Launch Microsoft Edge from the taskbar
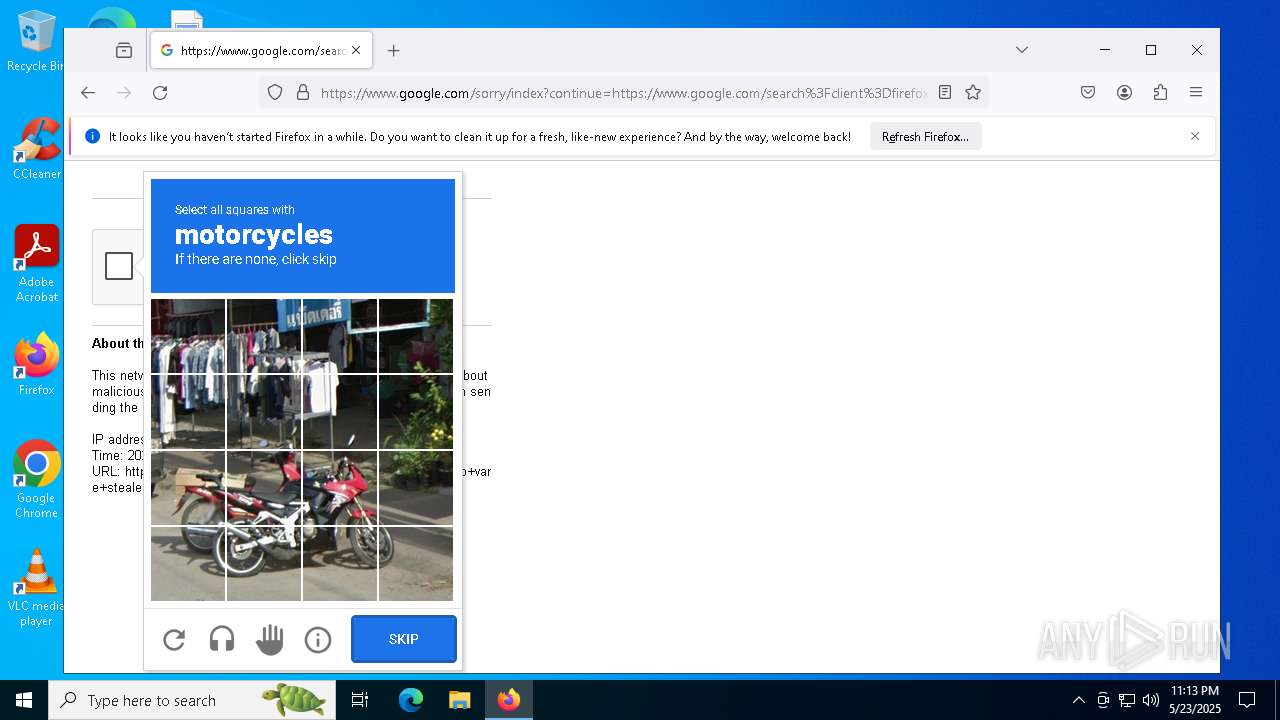This screenshot has height=720, width=1280. [411, 700]
